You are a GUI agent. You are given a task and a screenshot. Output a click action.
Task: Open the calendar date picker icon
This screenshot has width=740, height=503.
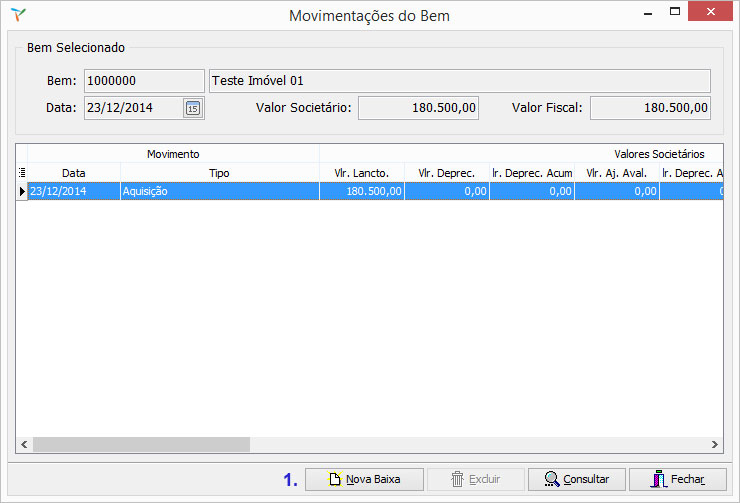(x=193, y=108)
